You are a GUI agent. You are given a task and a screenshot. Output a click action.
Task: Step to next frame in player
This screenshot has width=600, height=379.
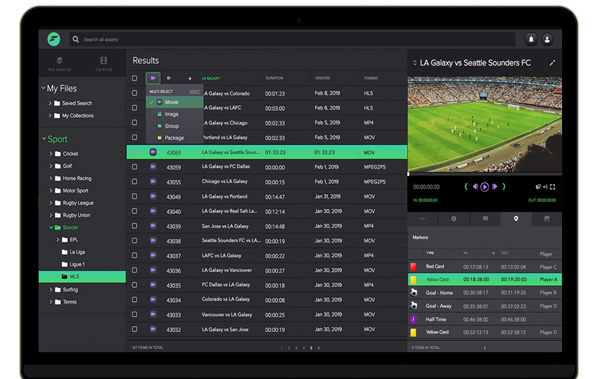[494, 186]
